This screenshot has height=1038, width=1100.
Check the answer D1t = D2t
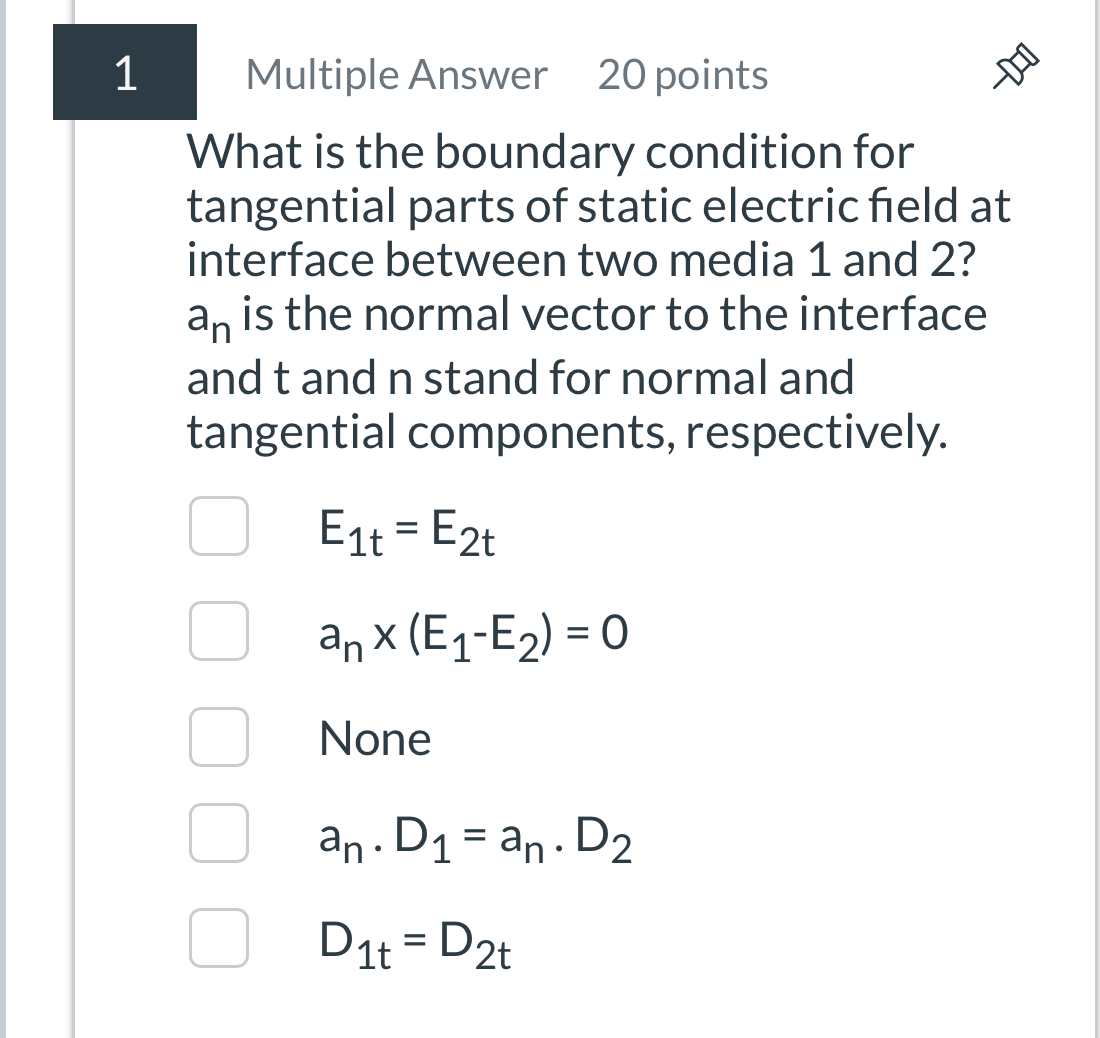(x=219, y=940)
